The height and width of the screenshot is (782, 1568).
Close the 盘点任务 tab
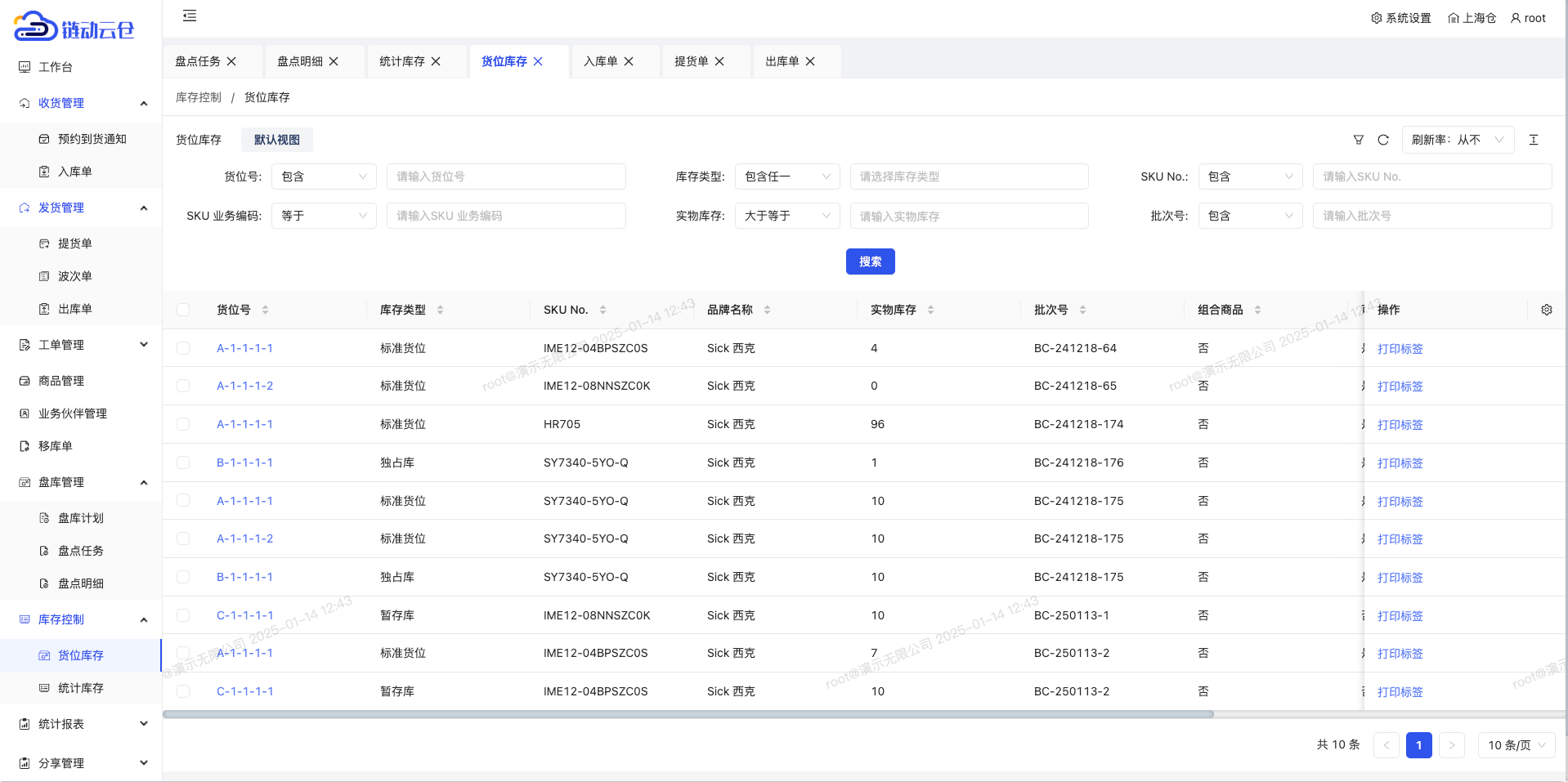(231, 61)
